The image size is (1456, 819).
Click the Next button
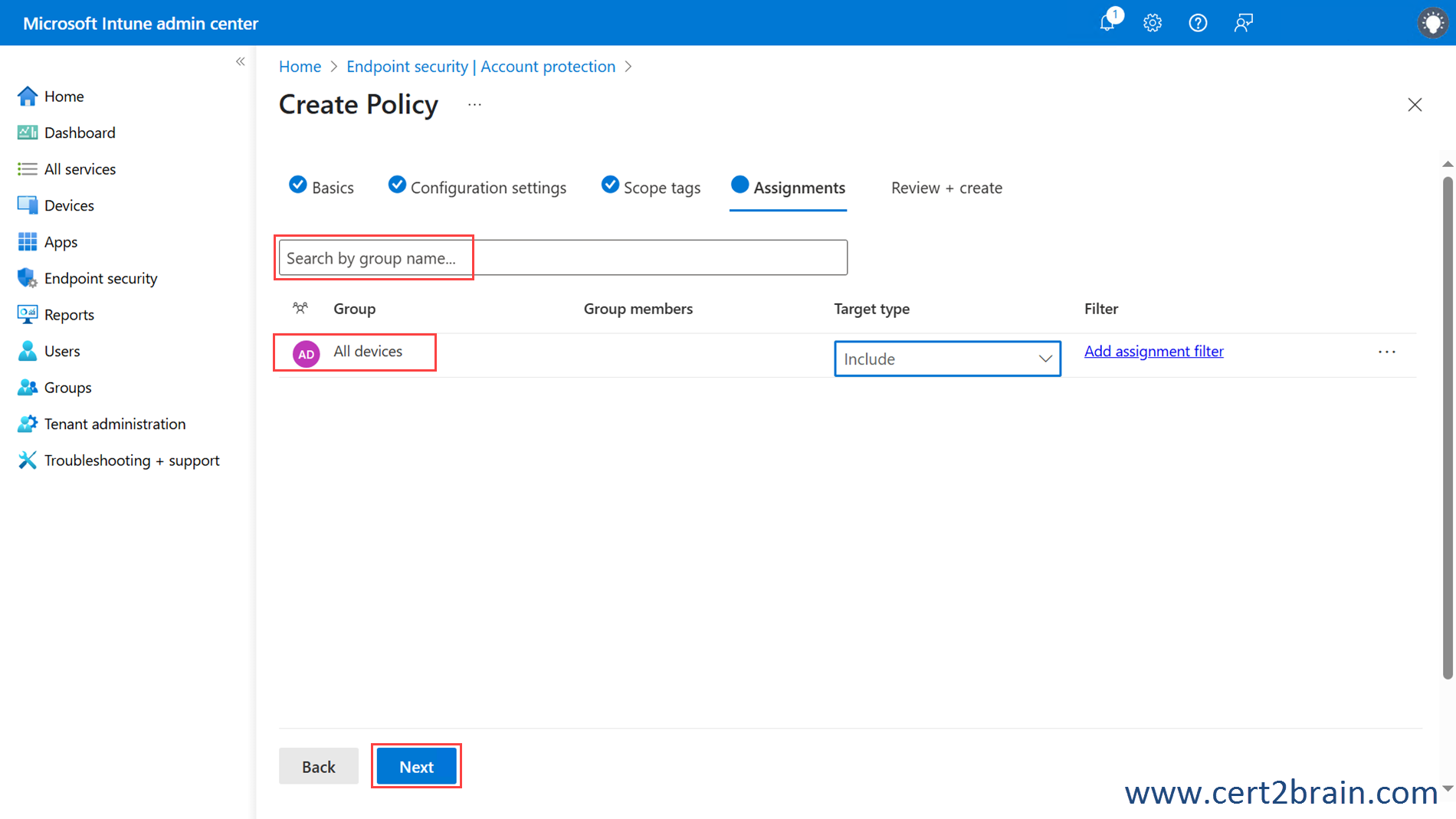[416, 766]
